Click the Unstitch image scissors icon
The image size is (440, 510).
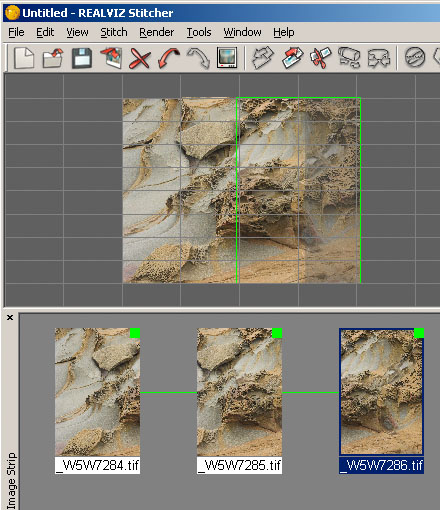click(321, 58)
